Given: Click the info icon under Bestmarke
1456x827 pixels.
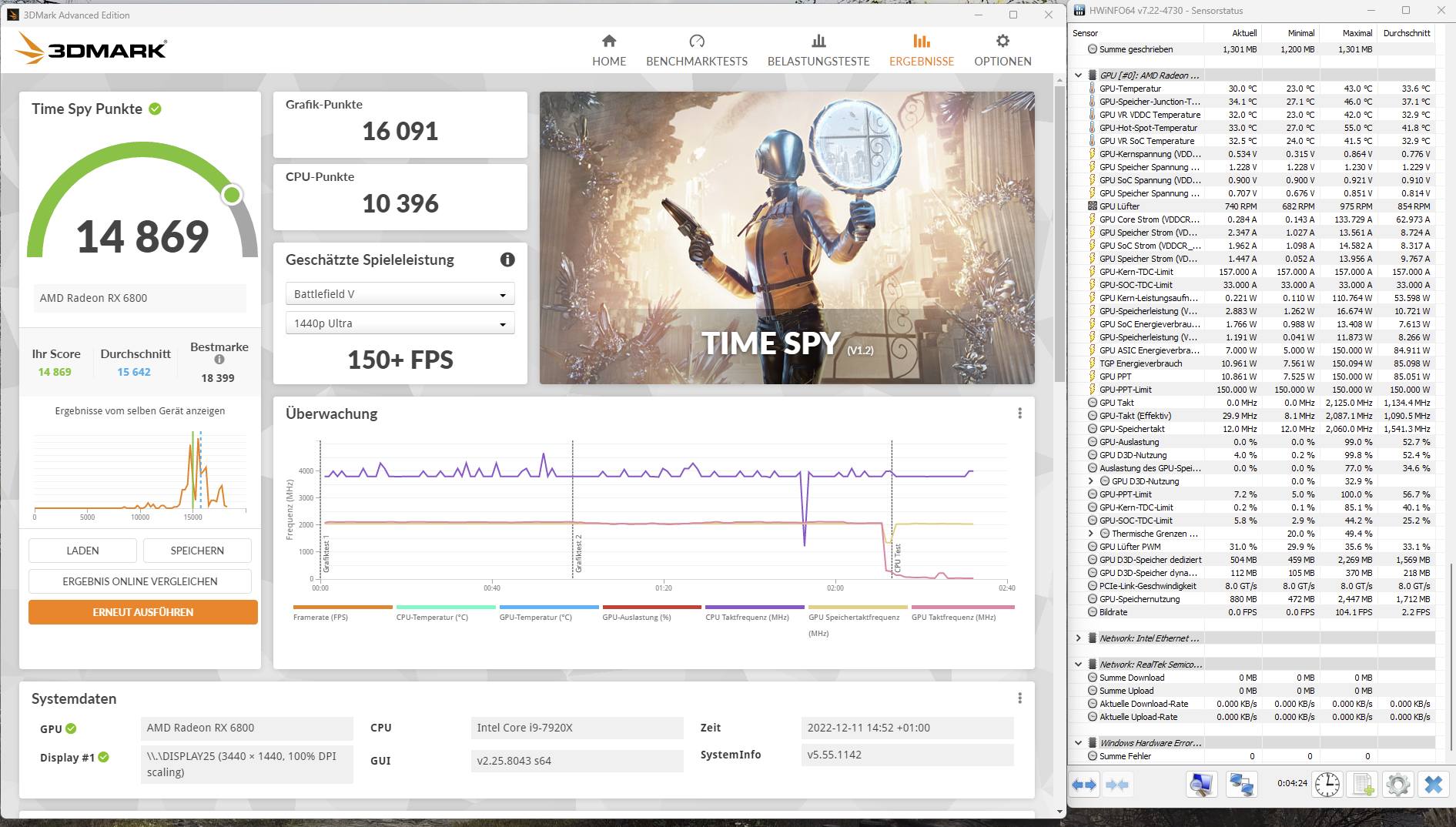Looking at the screenshot, I should [219, 360].
